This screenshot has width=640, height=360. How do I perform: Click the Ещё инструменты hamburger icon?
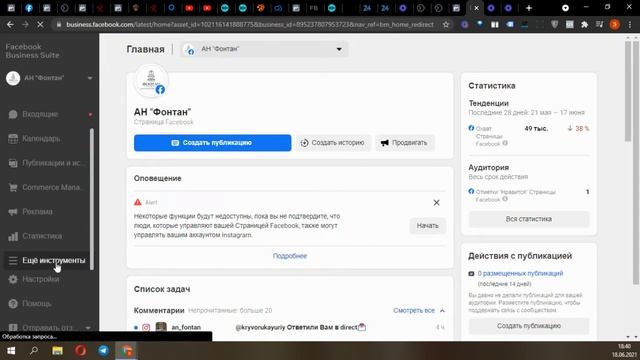[13, 260]
